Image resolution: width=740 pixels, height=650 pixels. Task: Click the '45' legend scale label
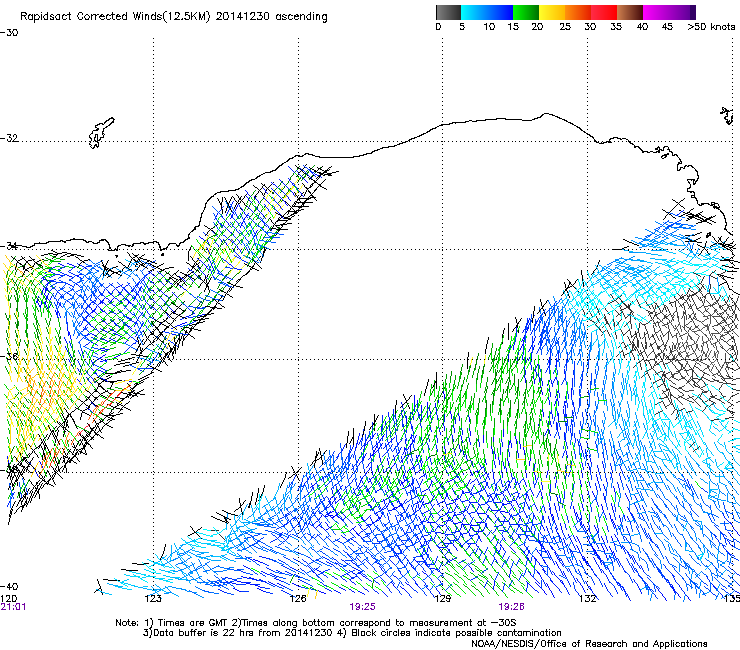667,27
